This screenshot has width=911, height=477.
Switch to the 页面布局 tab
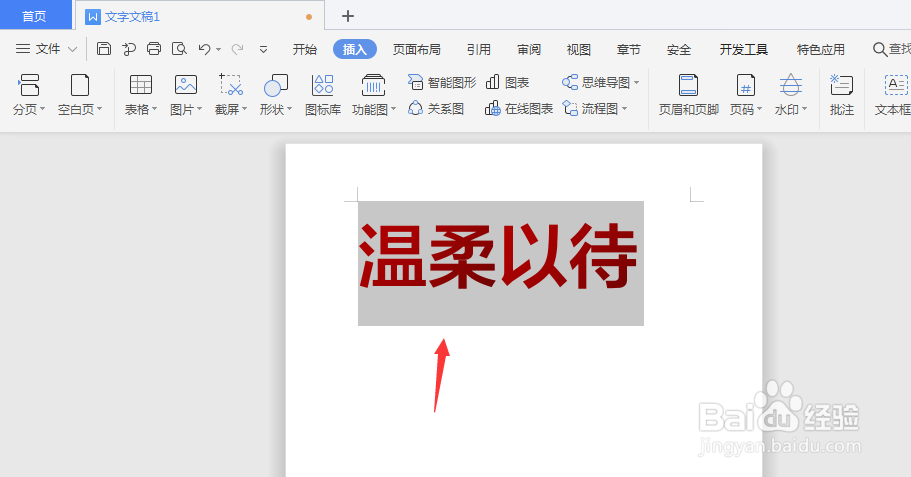[417, 50]
